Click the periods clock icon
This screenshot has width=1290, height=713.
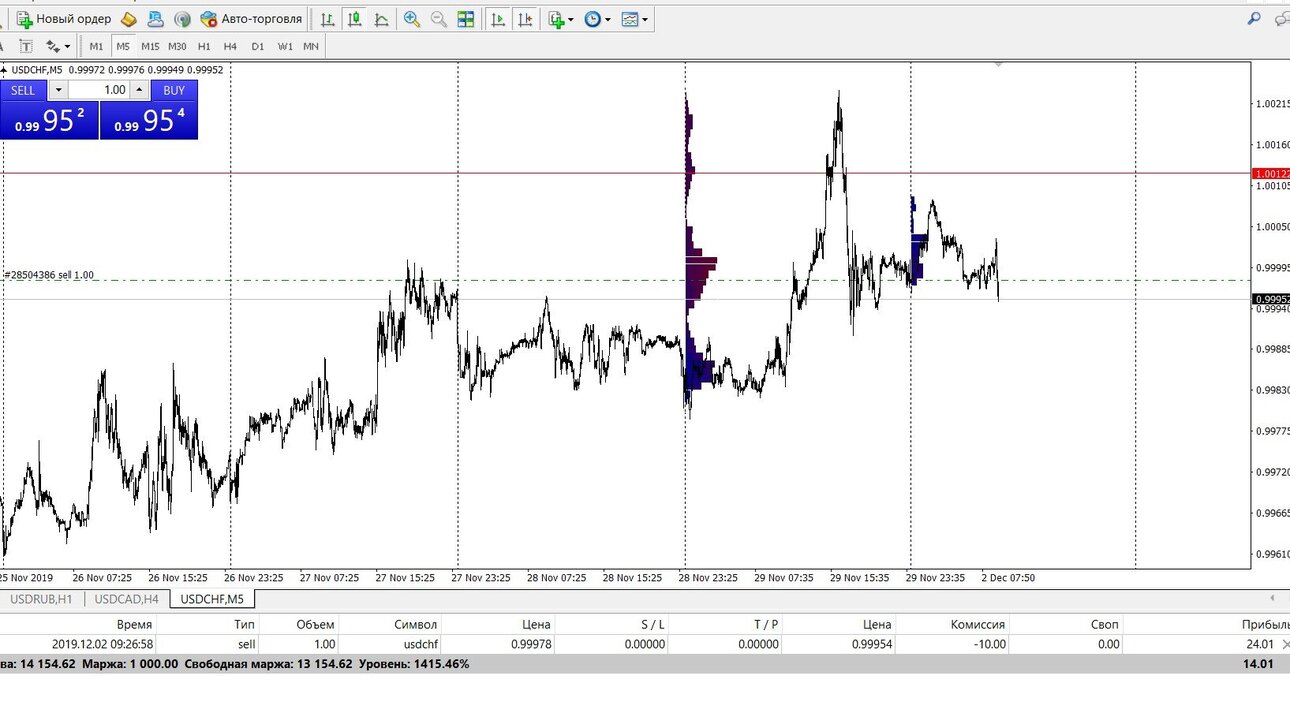click(592, 19)
